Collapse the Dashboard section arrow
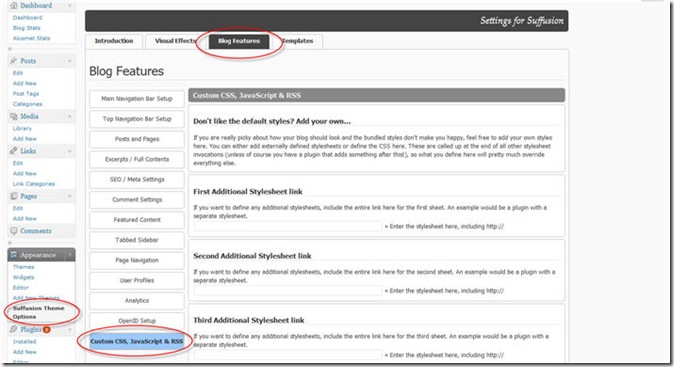Screen dimensions: 674x367 (70, 6)
